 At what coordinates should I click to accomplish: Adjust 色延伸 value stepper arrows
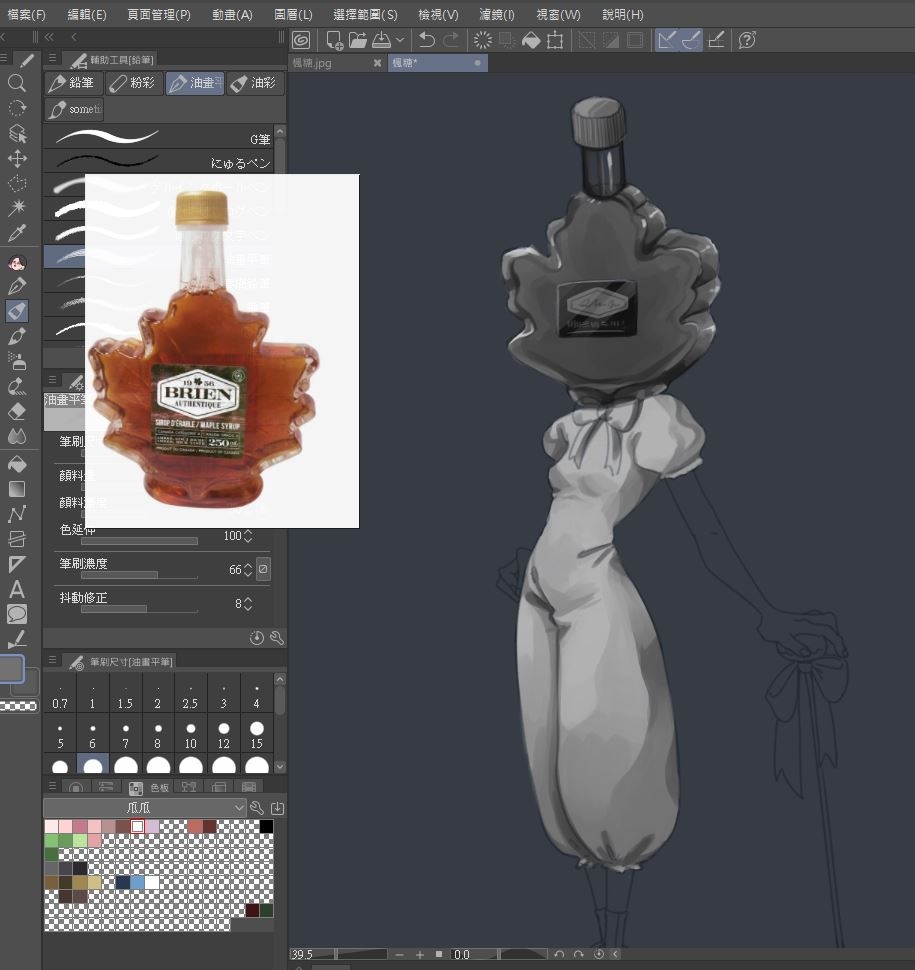248,536
